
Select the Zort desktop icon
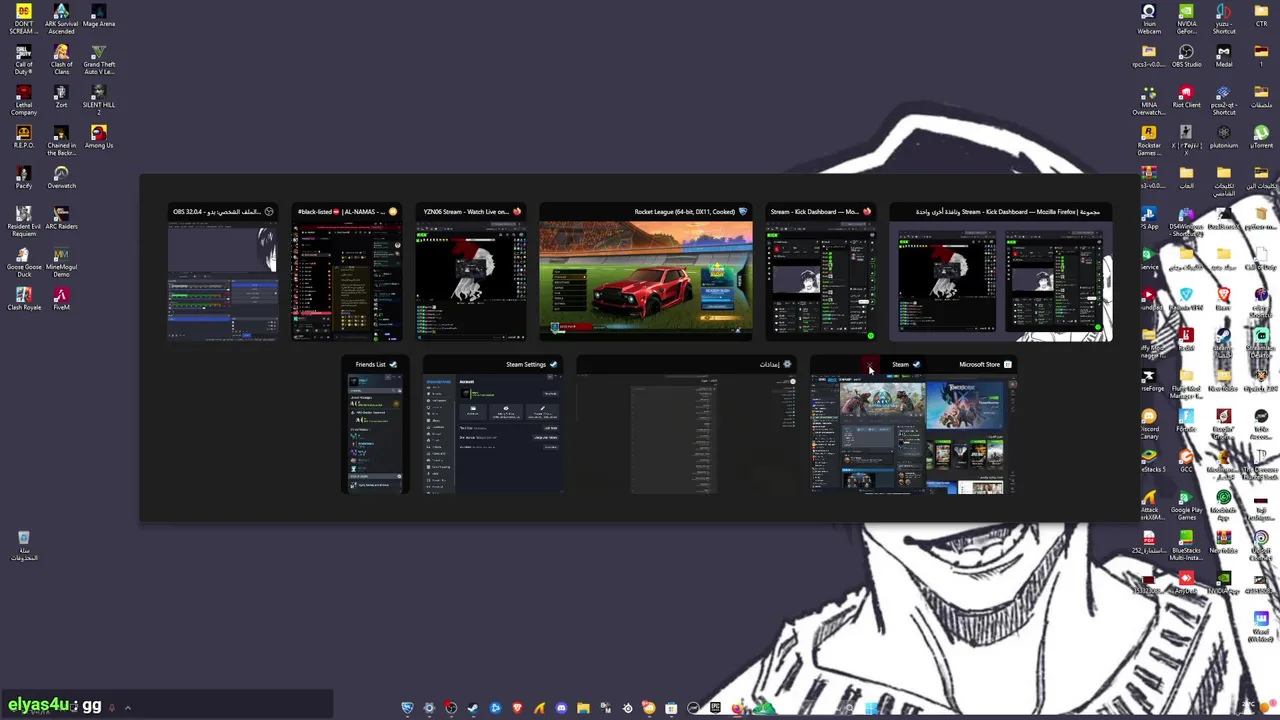(x=61, y=97)
